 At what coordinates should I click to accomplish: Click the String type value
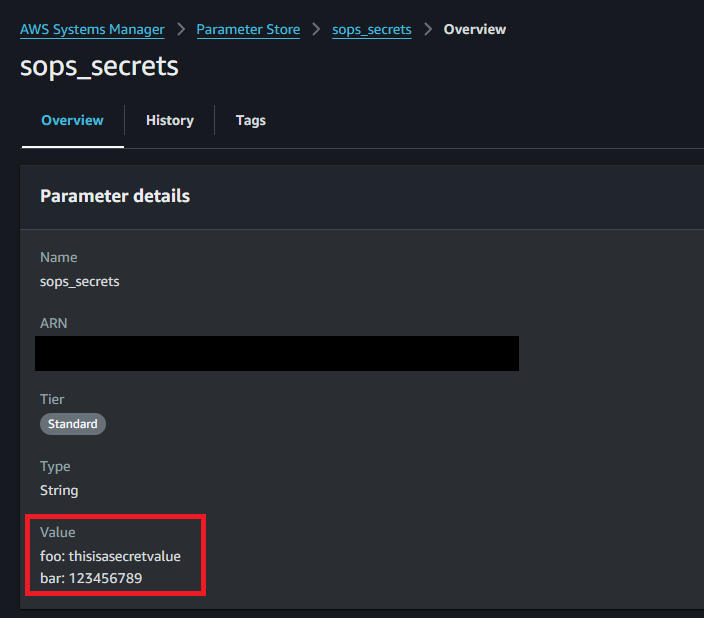click(x=59, y=490)
